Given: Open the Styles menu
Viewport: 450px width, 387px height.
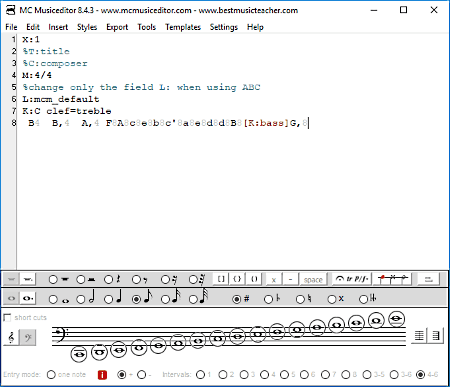Looking at the screenshot, I should (87, 27).
